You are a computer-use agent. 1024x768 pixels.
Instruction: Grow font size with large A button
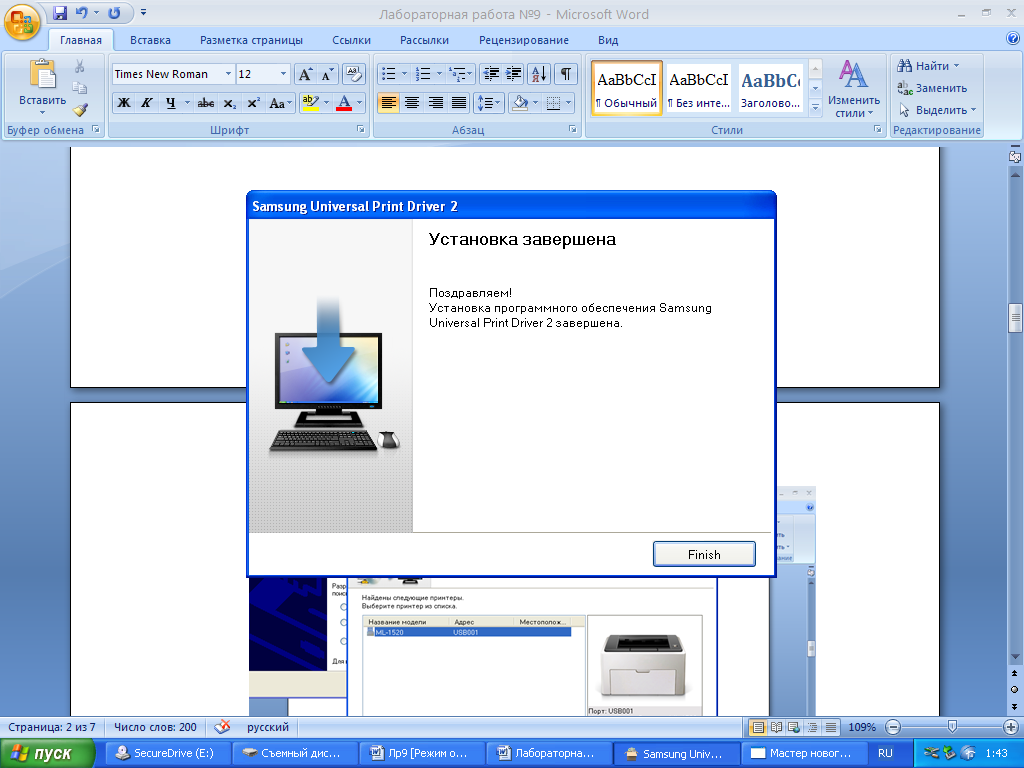(305, 74)
